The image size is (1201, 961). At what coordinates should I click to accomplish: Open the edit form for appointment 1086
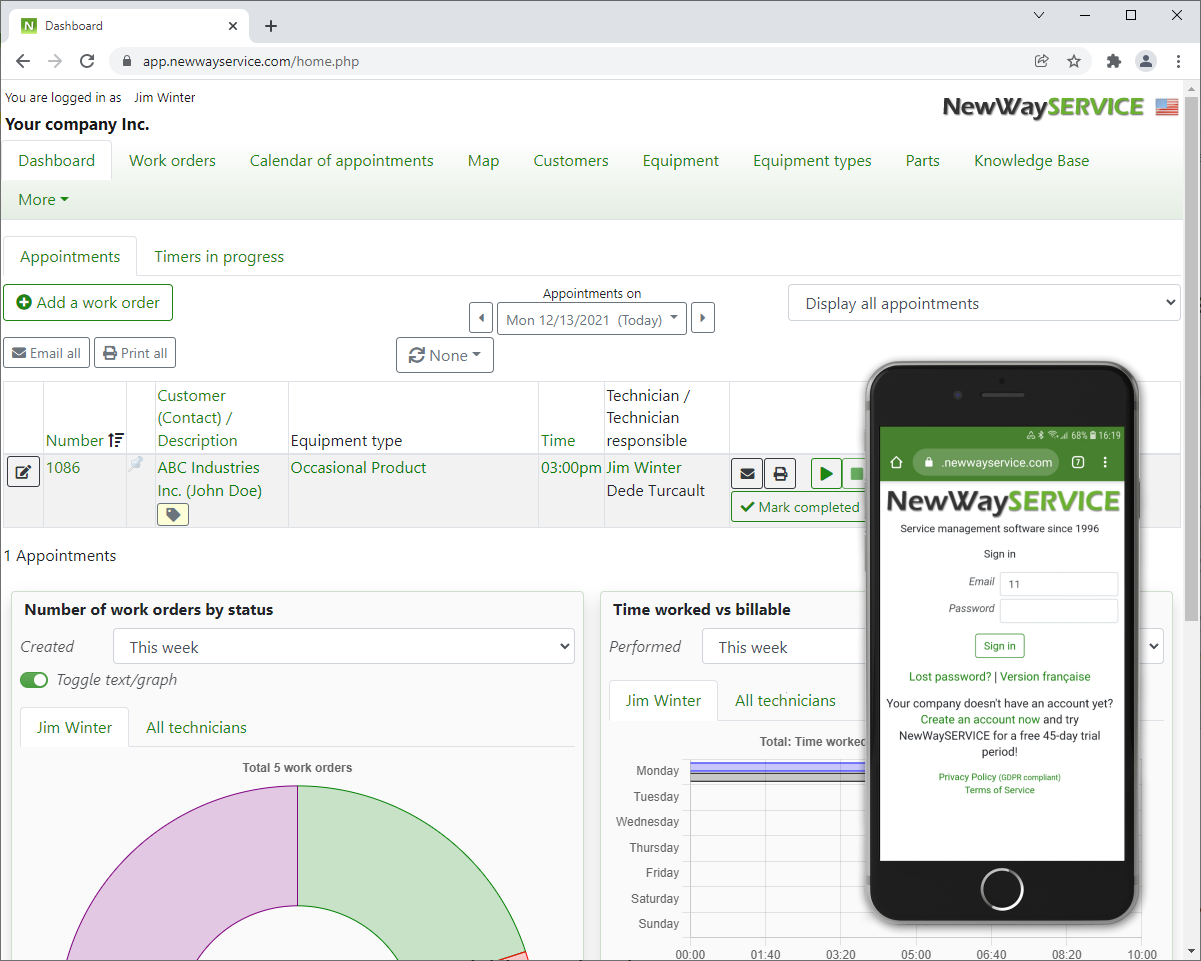23,471
